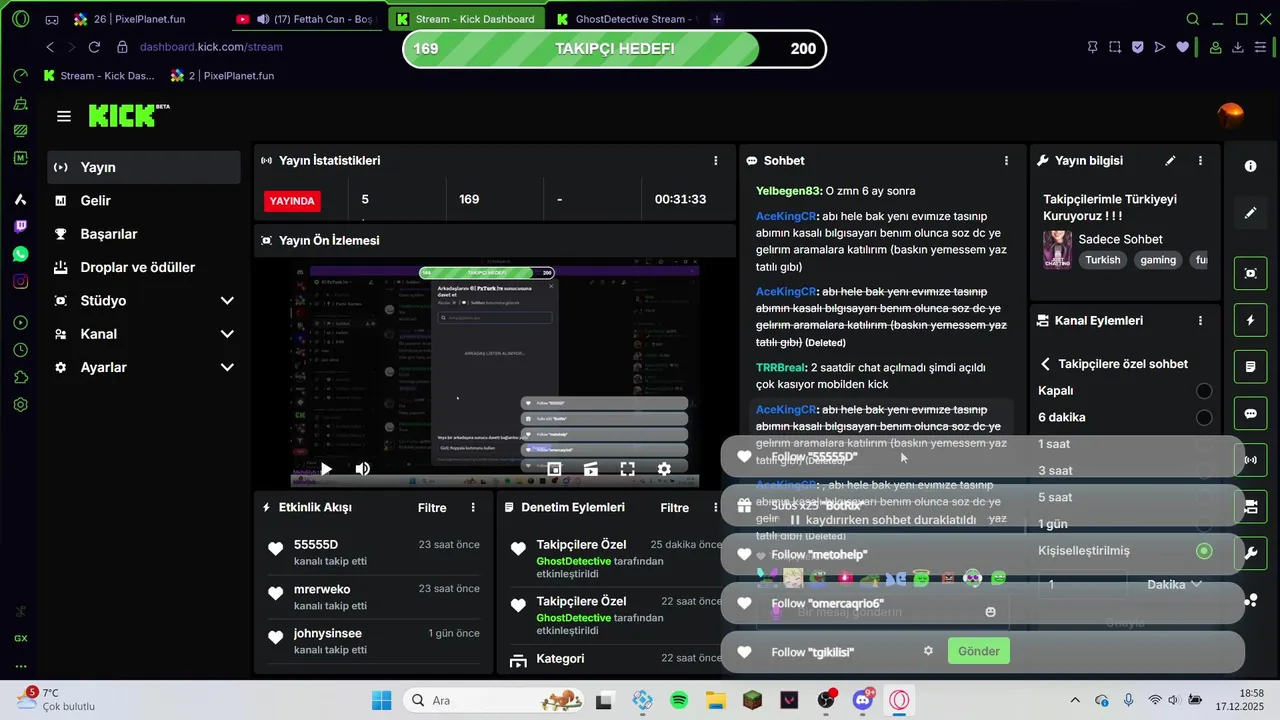Open the Dakika unit dropdown
Viewport: 1280px width, 720px height.
pos(1174,584)
